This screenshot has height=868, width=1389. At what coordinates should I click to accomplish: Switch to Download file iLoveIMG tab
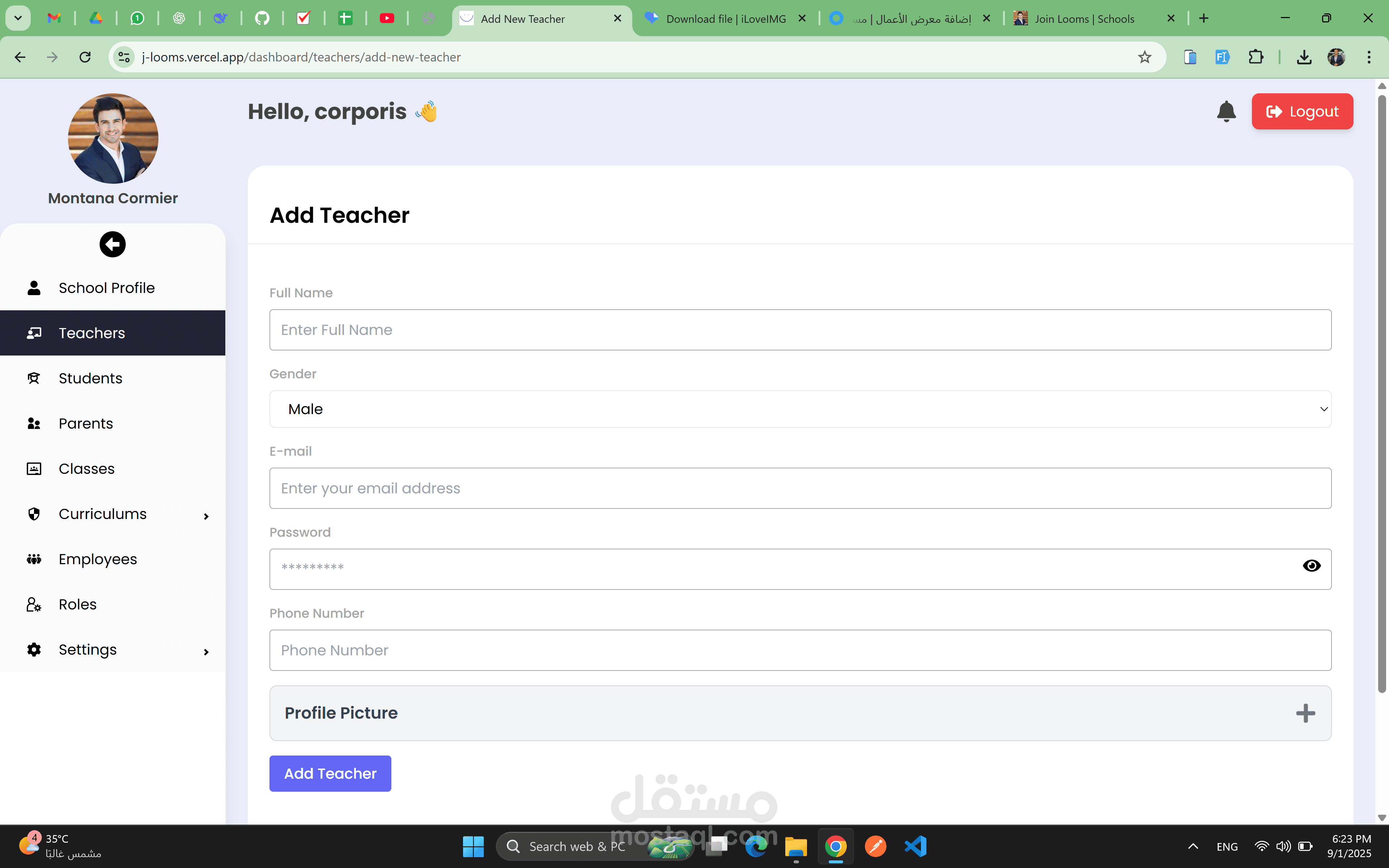pyautogui.click(x=726, y=19)
